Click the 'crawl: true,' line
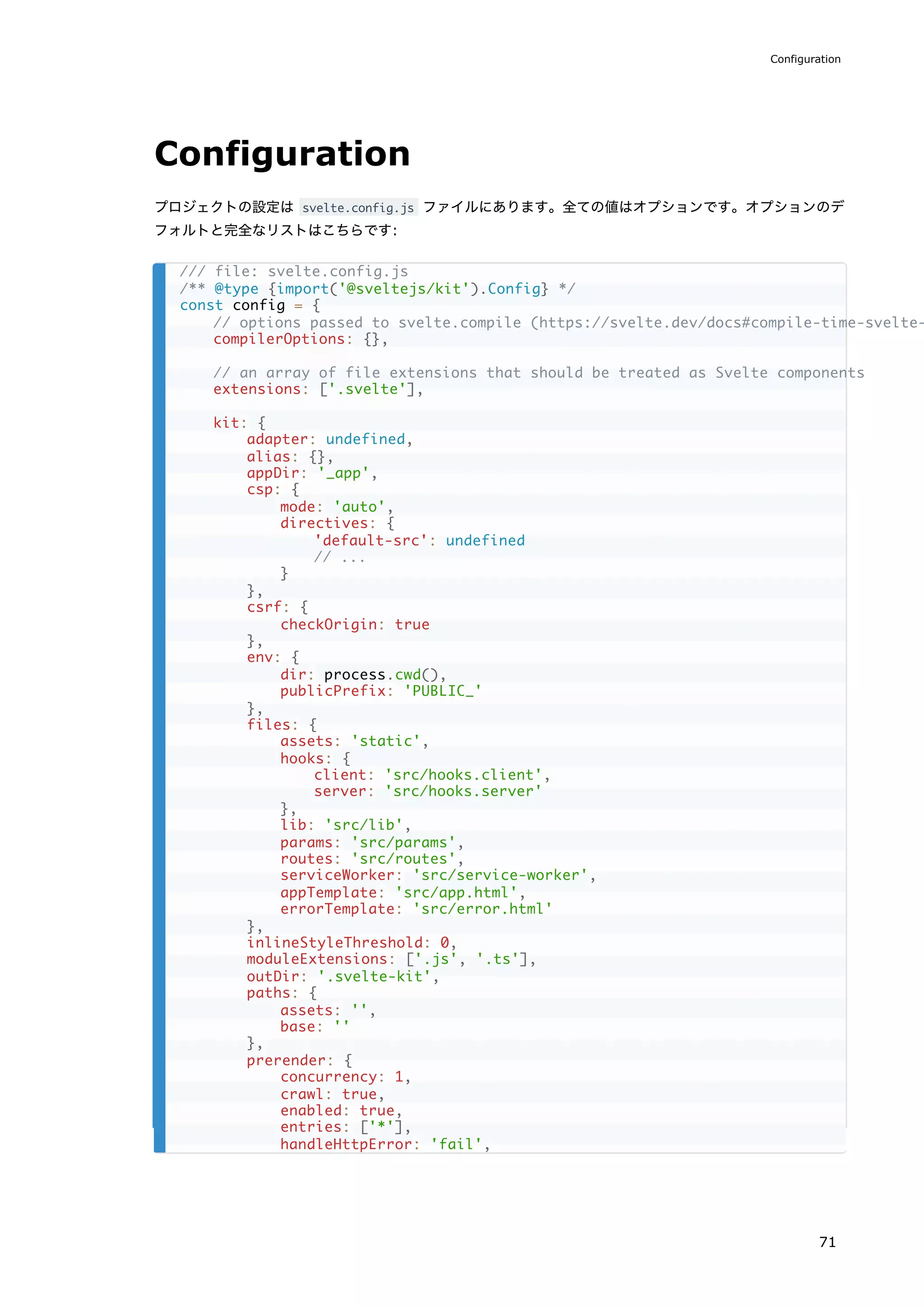The width and height of the screenshot is (924, 1307). [x=333, y=1094]
